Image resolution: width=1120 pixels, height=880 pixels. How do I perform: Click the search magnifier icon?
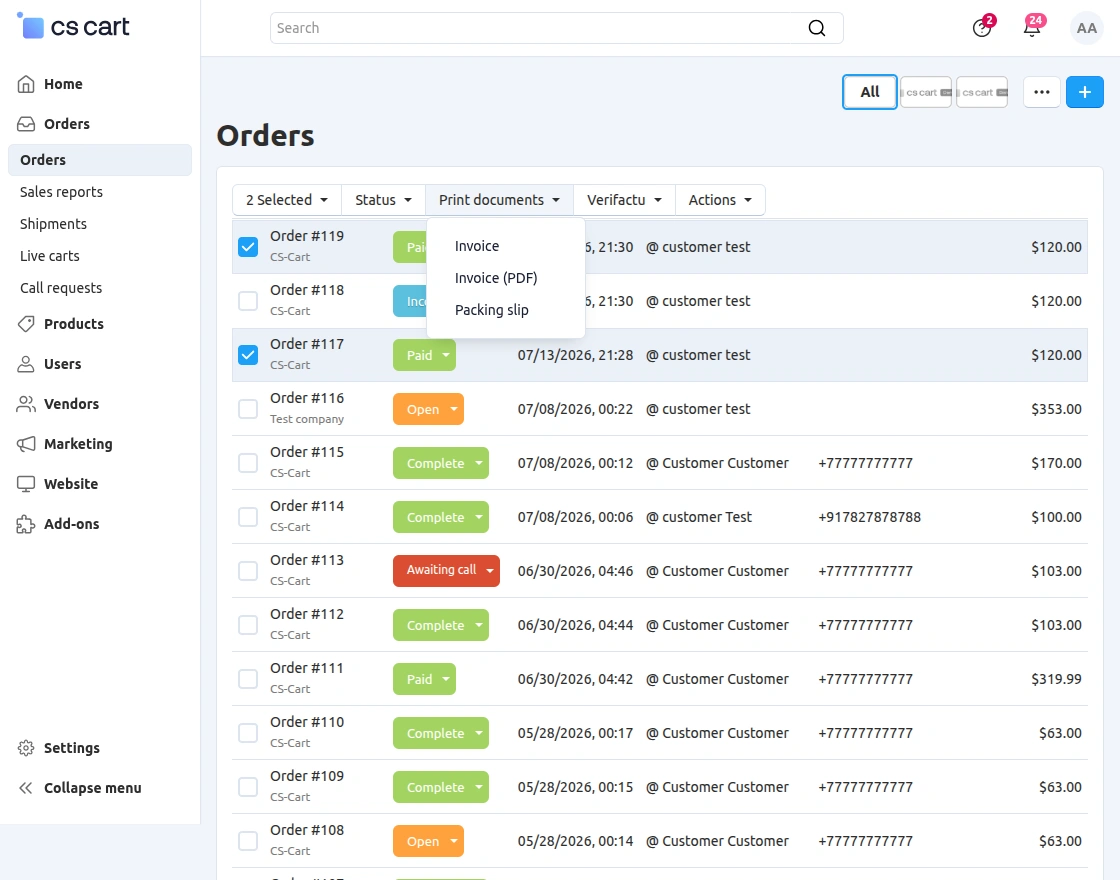coord(816,28)
